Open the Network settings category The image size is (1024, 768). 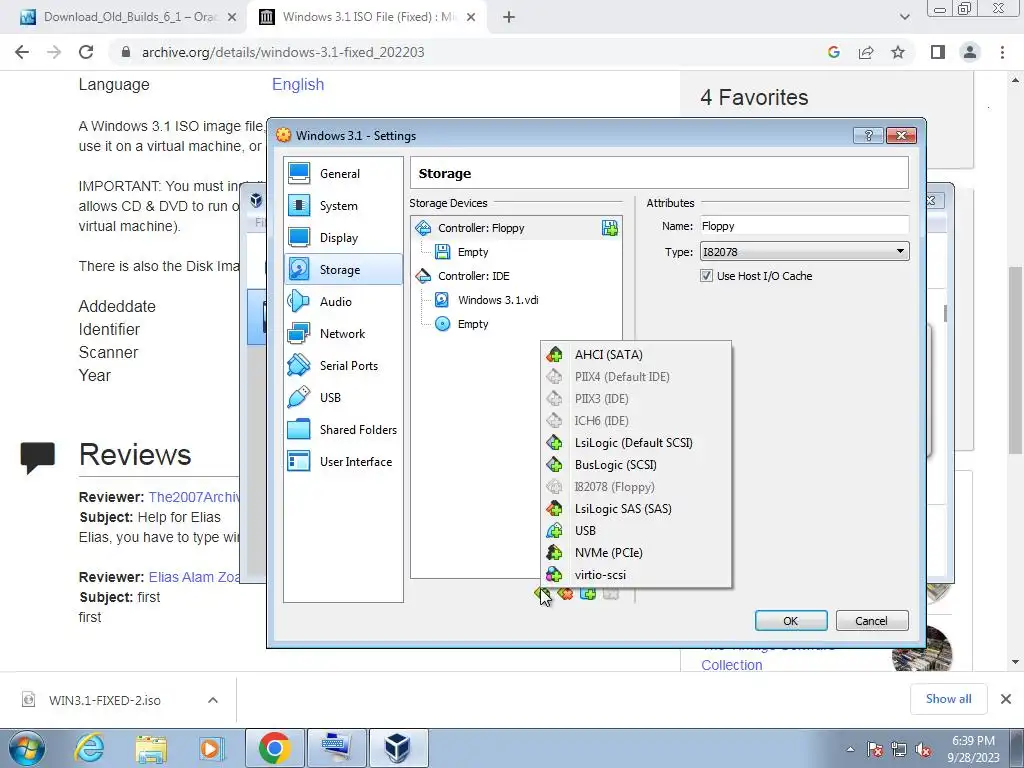pos(343,334)
